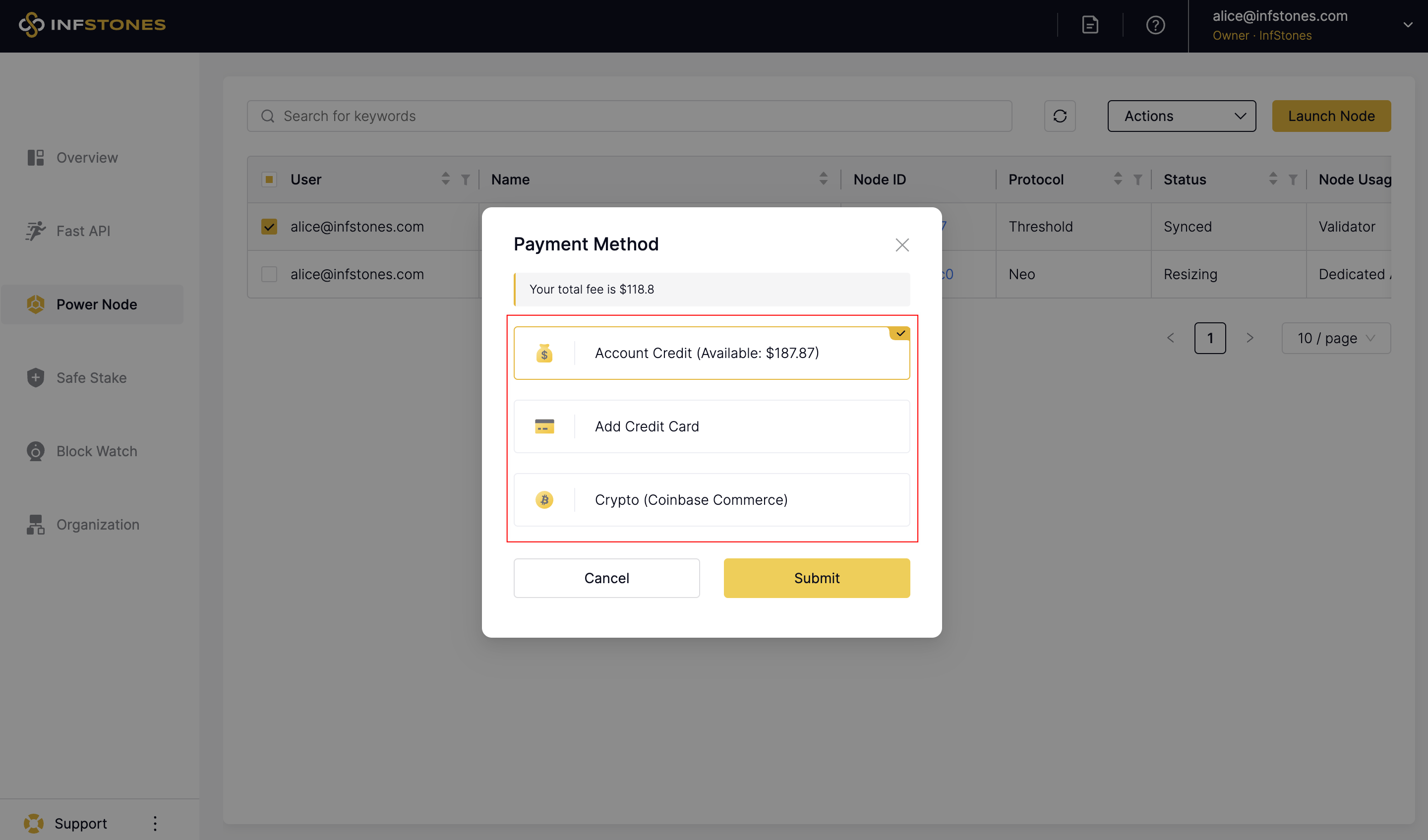Click the help question mark icon

tap(1155, 25)
